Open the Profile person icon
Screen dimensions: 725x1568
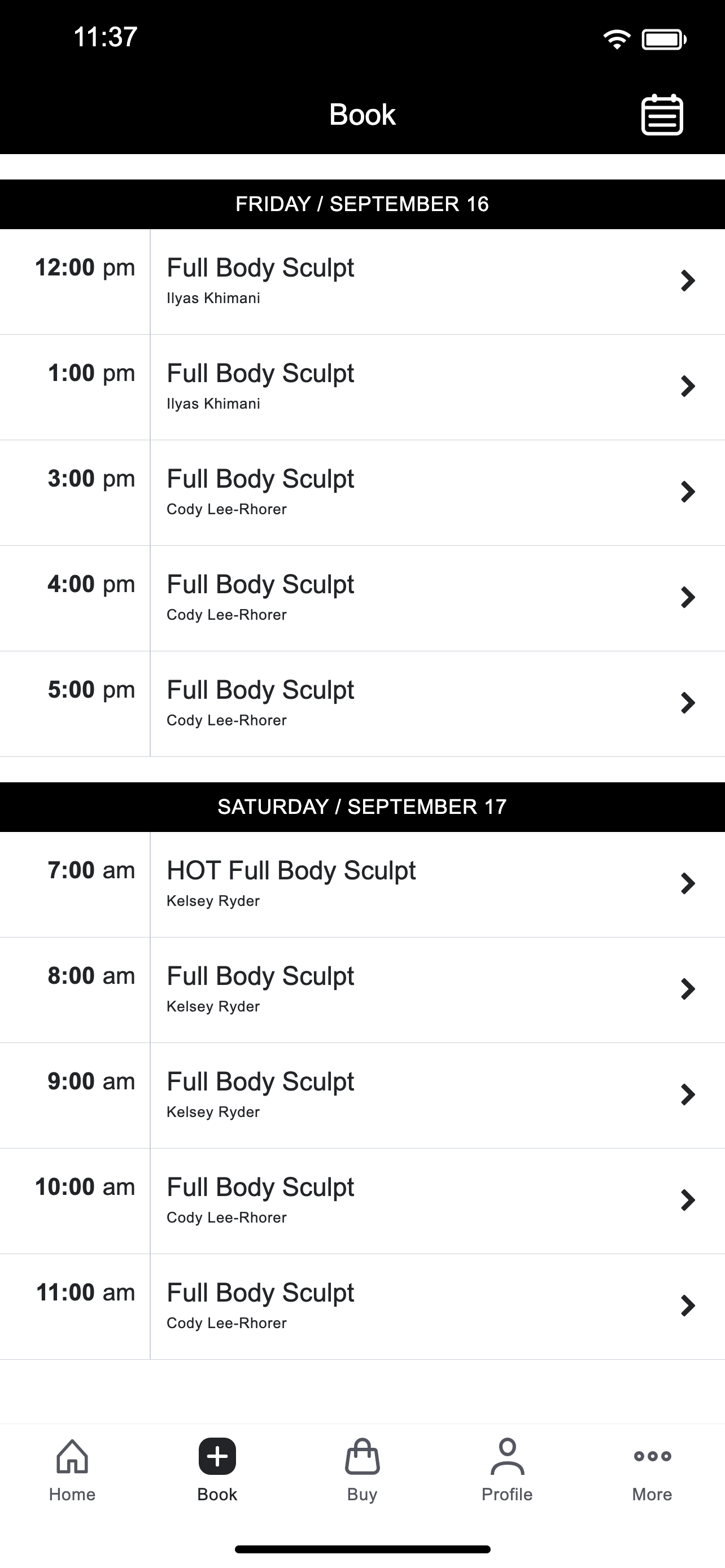click(x=507, y=1456)
